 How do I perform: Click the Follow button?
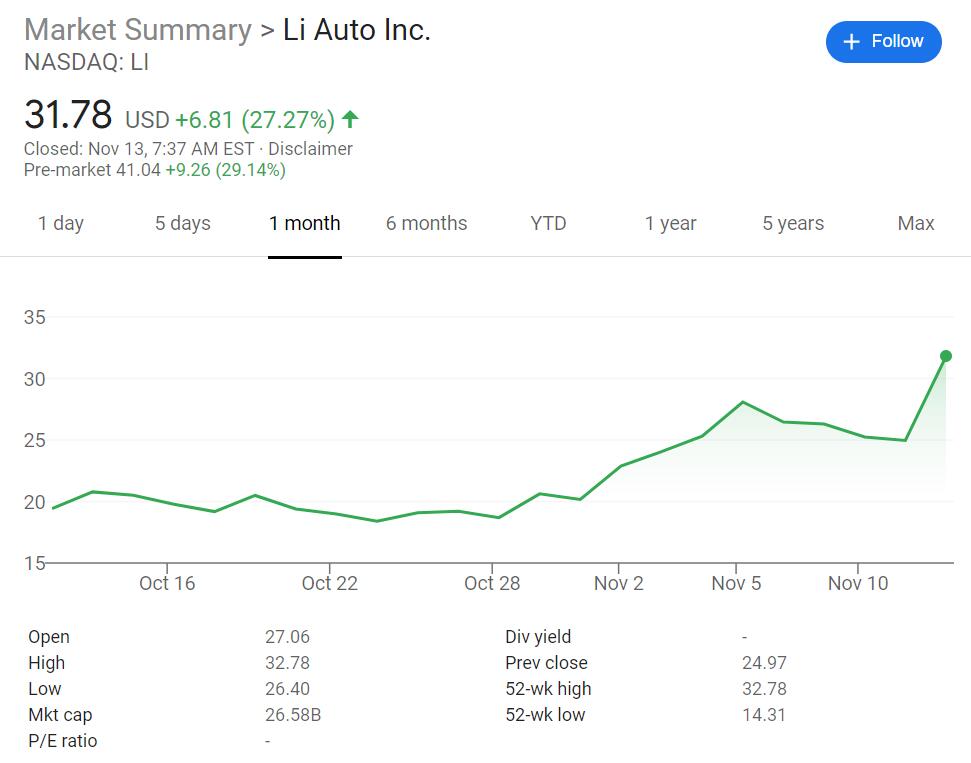click(x=883, y=41)
